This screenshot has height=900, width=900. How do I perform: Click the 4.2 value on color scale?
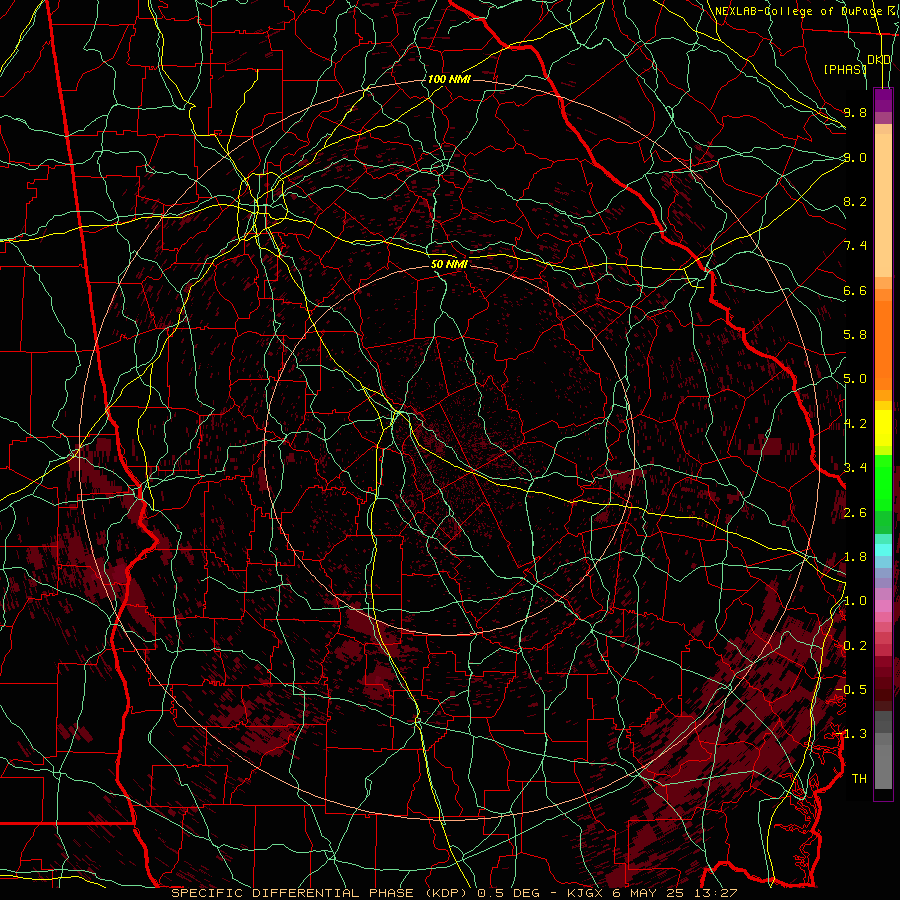(x=855, y=424)
